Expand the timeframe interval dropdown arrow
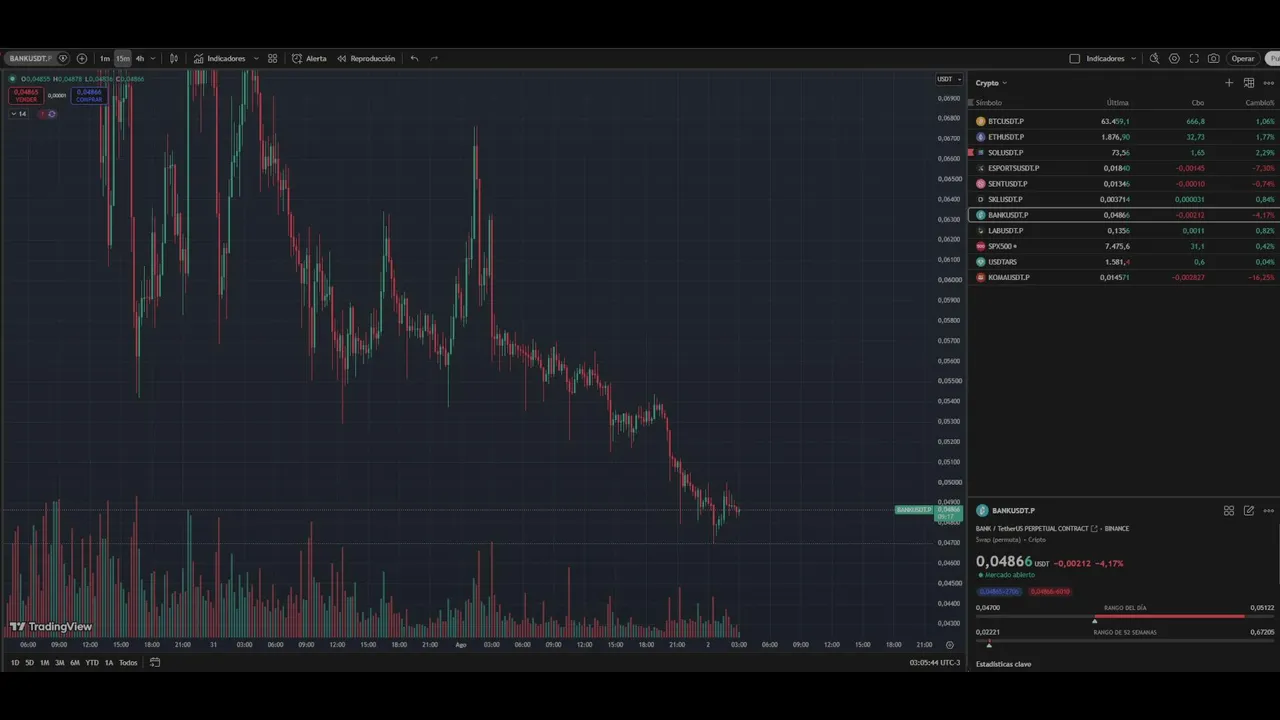The width and height of the screenshot is (1280, 720). click(152, 58)
